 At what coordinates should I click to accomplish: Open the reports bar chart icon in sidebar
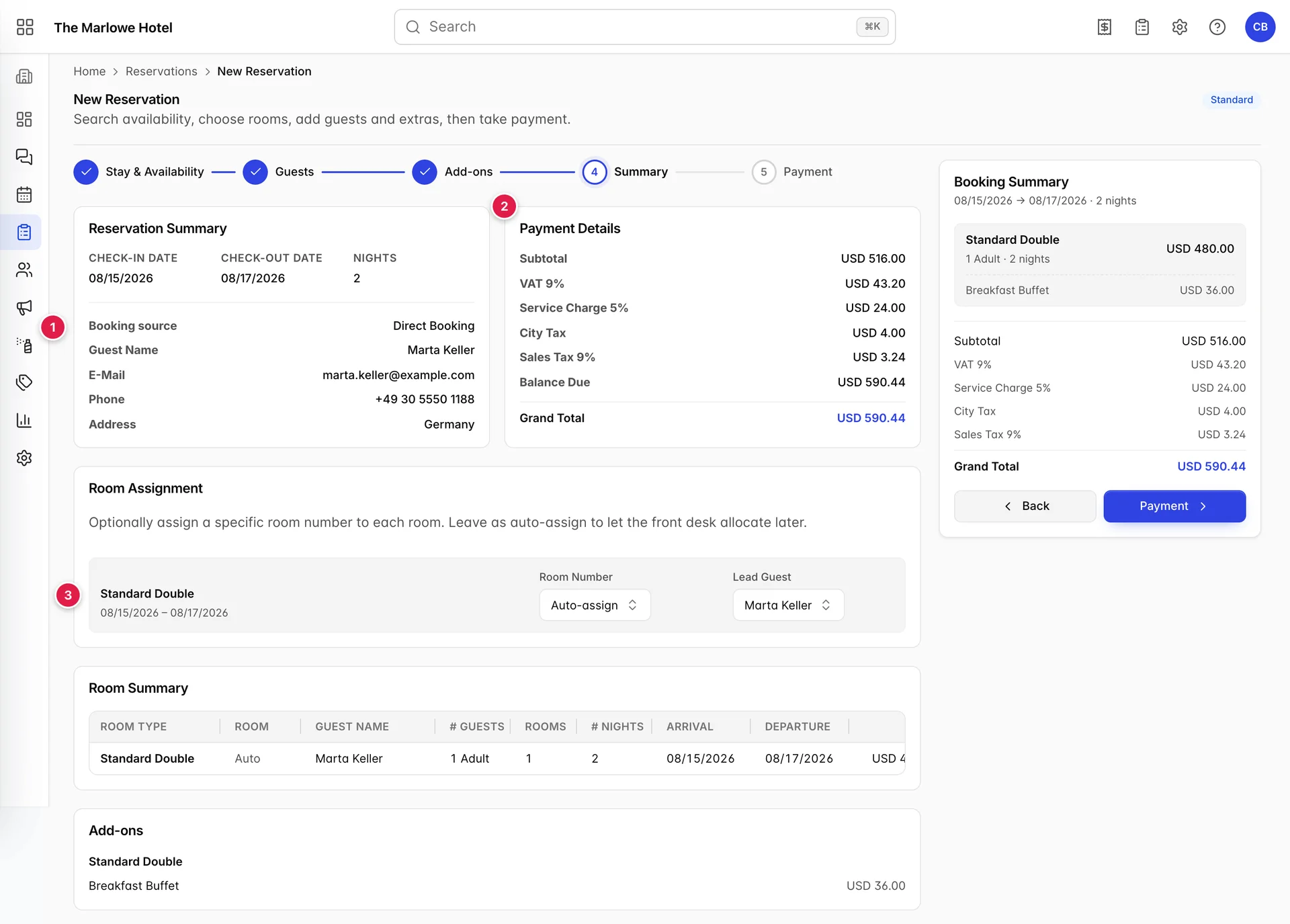24,421
